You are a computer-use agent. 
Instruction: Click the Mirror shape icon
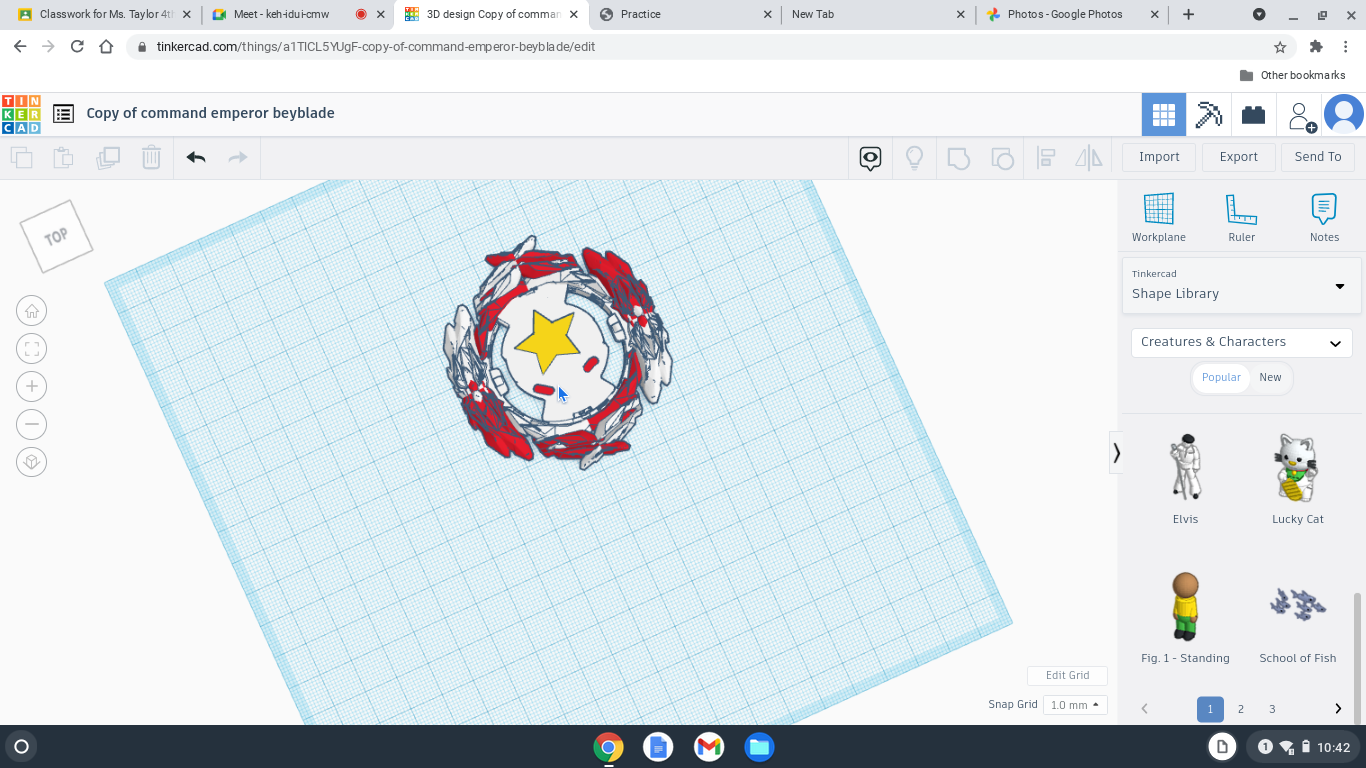tap(1089, 157)
